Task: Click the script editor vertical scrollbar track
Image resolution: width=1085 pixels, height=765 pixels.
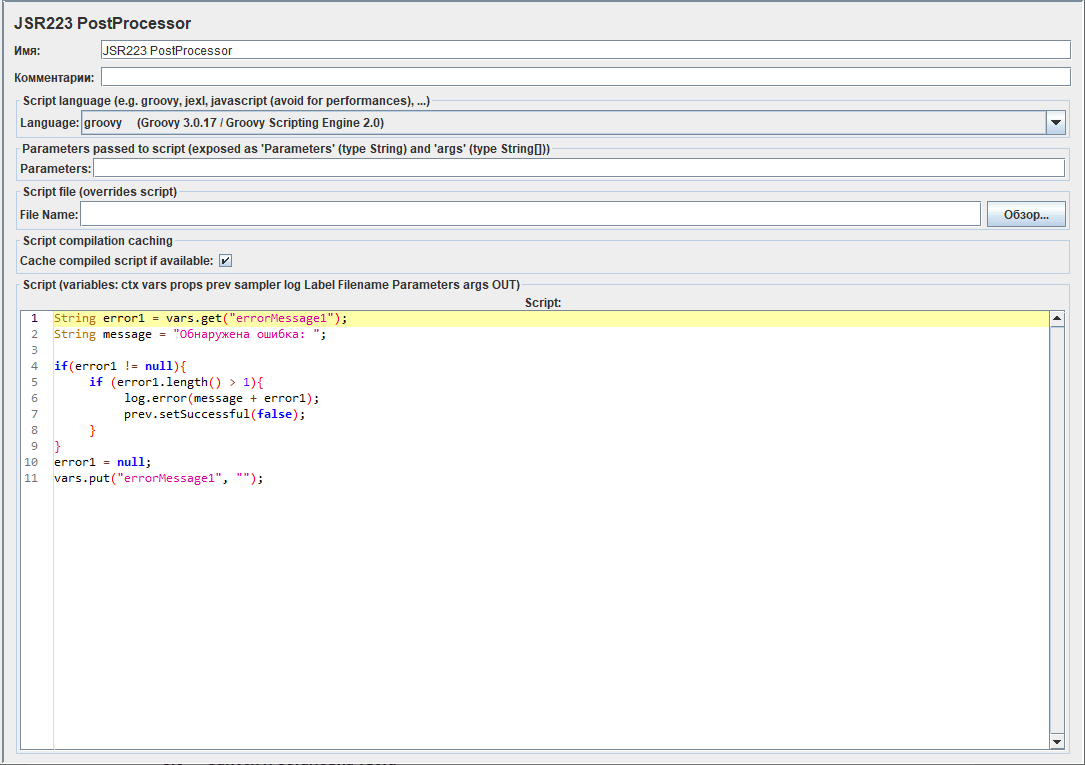Action: 1057,530
